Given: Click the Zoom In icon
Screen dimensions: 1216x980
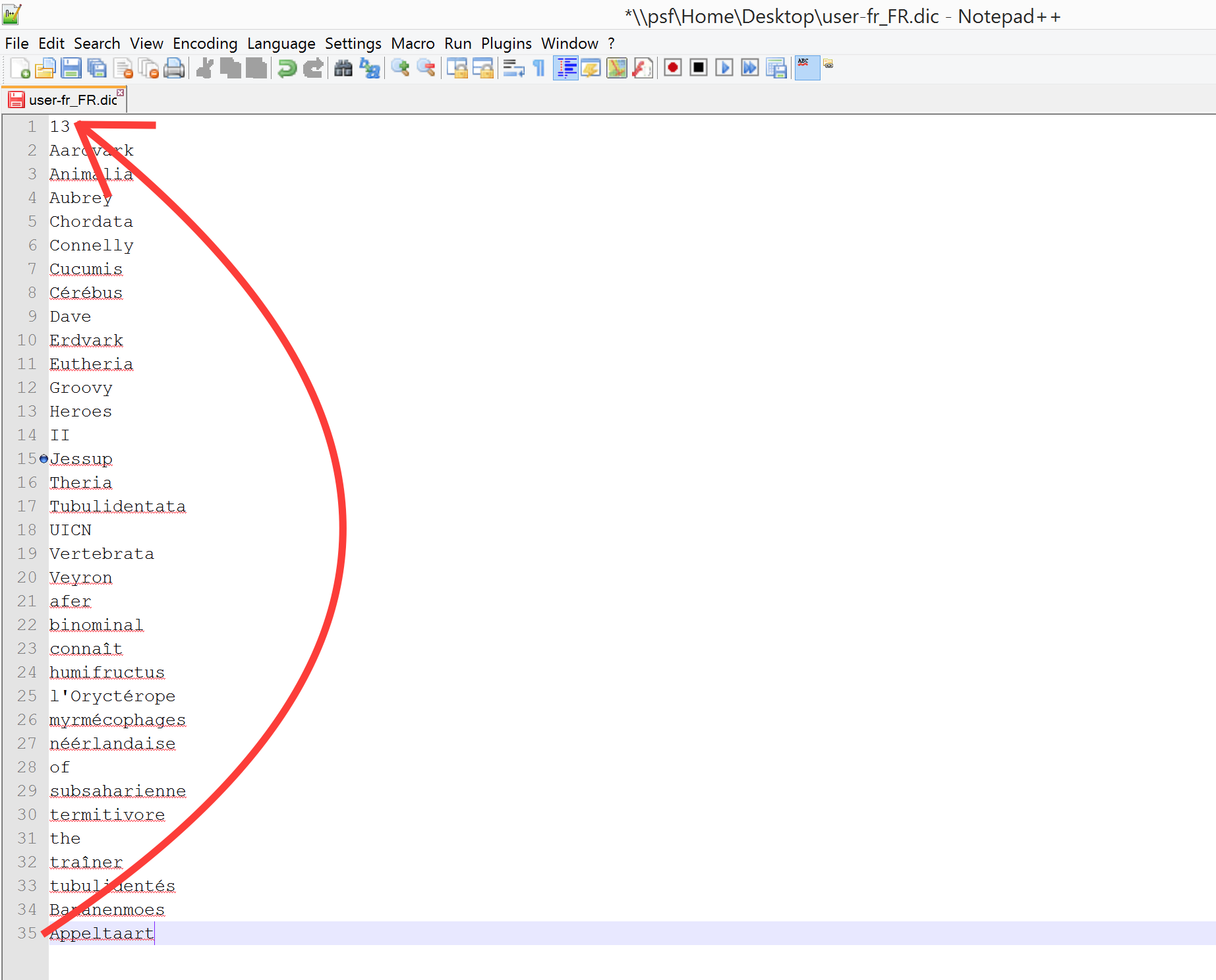Looking at the screenshot, I should [x=400, y=68].
